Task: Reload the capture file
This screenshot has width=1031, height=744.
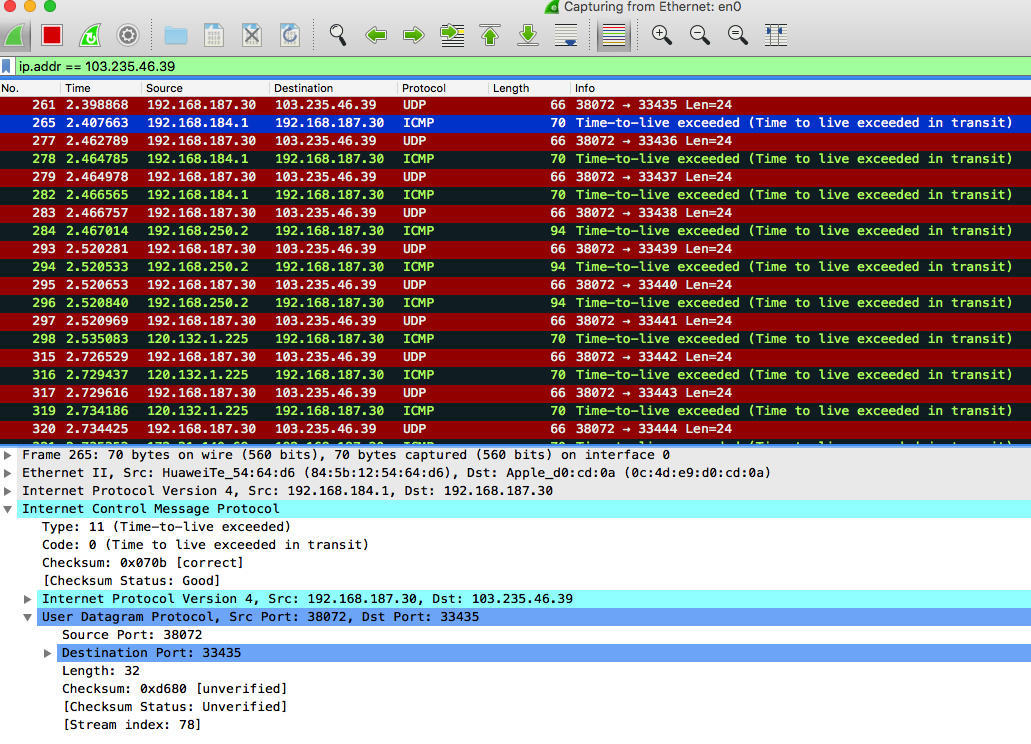Action: [x=290, y=35]
